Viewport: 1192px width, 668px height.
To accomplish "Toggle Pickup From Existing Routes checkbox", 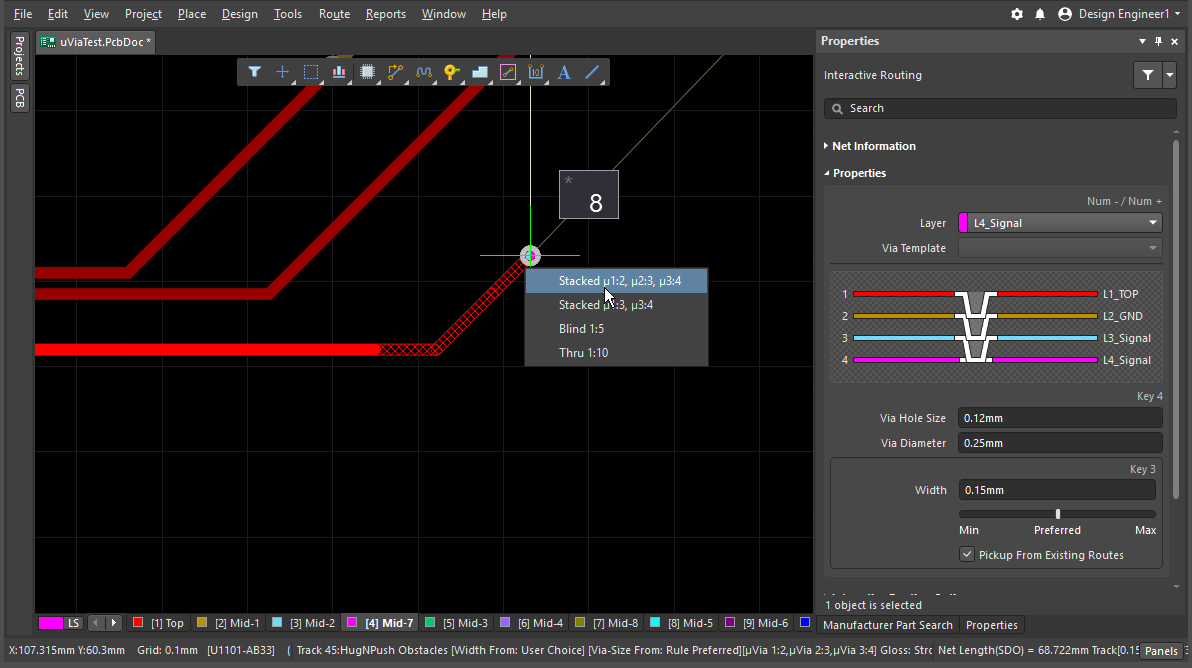I will point(967,555).
